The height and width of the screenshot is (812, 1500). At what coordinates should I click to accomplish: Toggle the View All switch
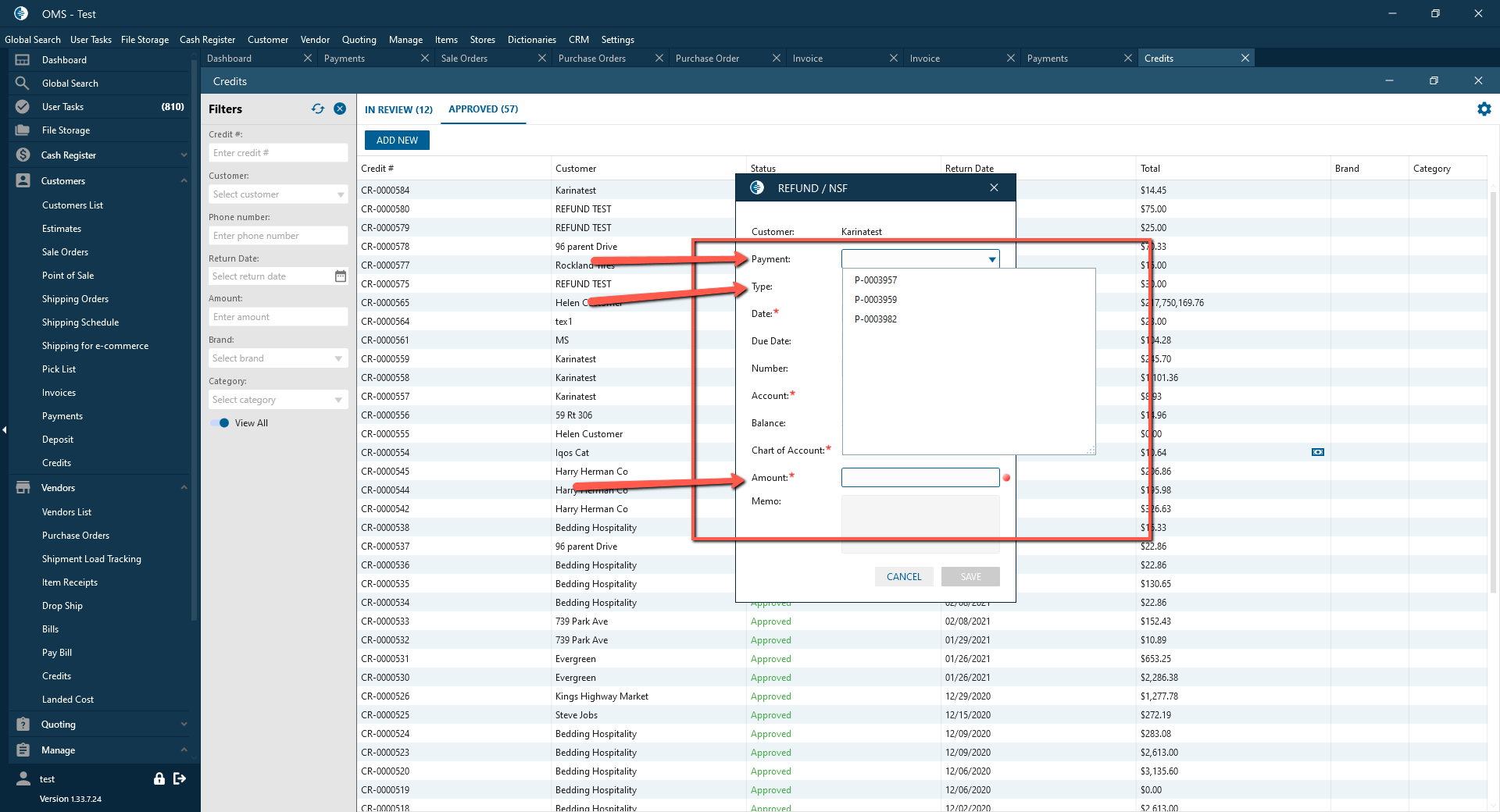click(220, 423)
